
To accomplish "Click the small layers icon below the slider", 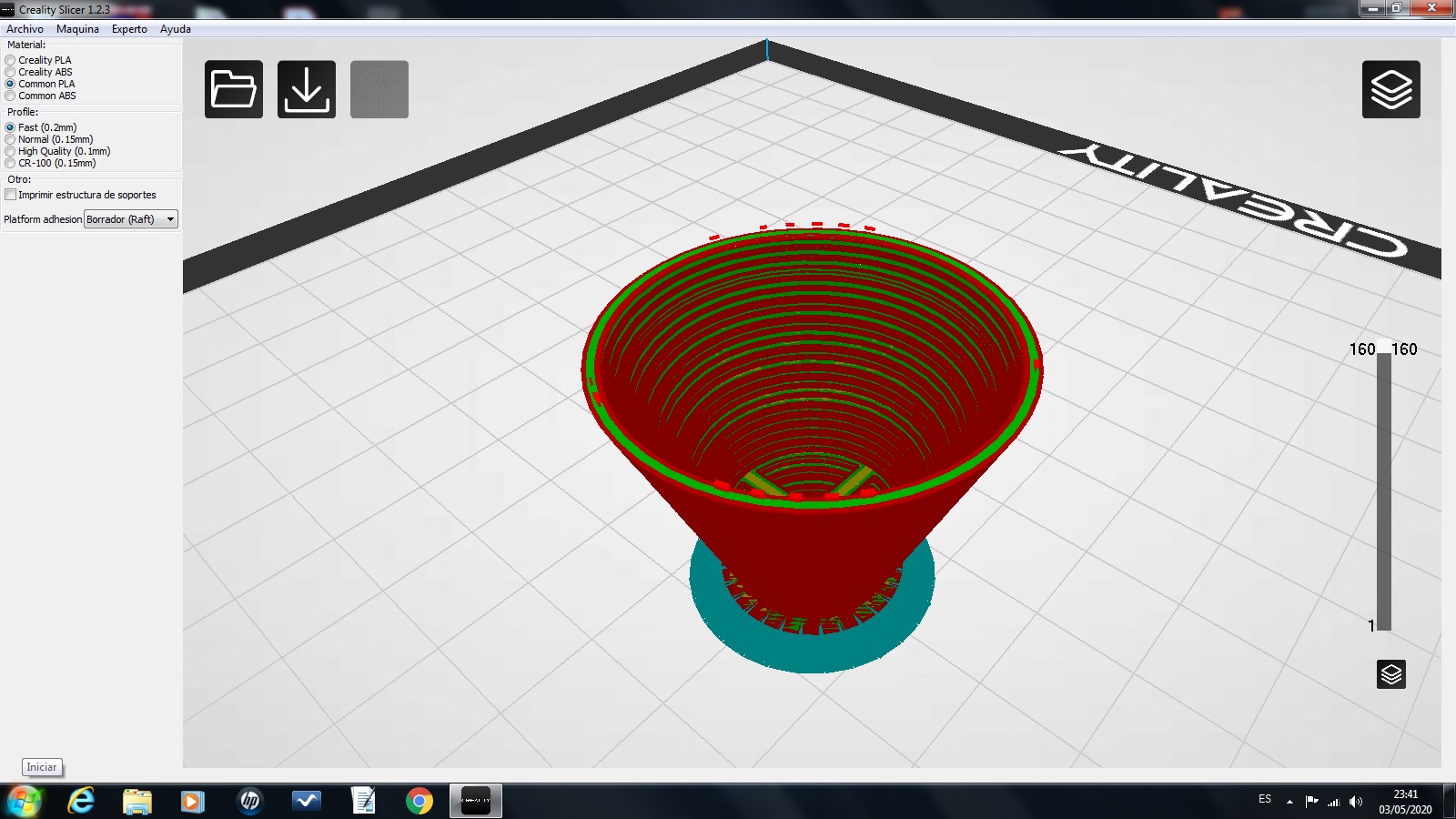I will pos(1390,674).
